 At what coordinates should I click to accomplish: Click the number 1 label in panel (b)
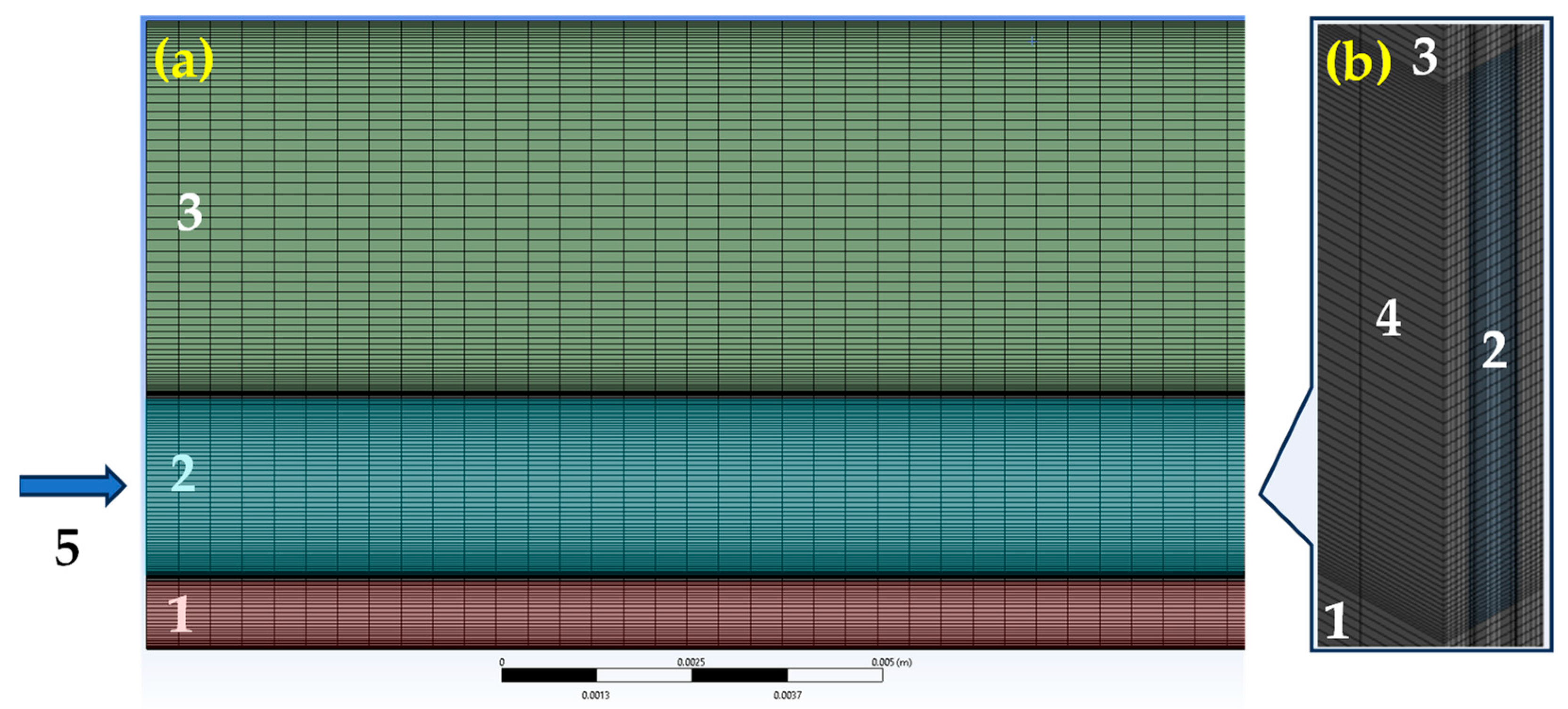click(x=1337, y=621)
